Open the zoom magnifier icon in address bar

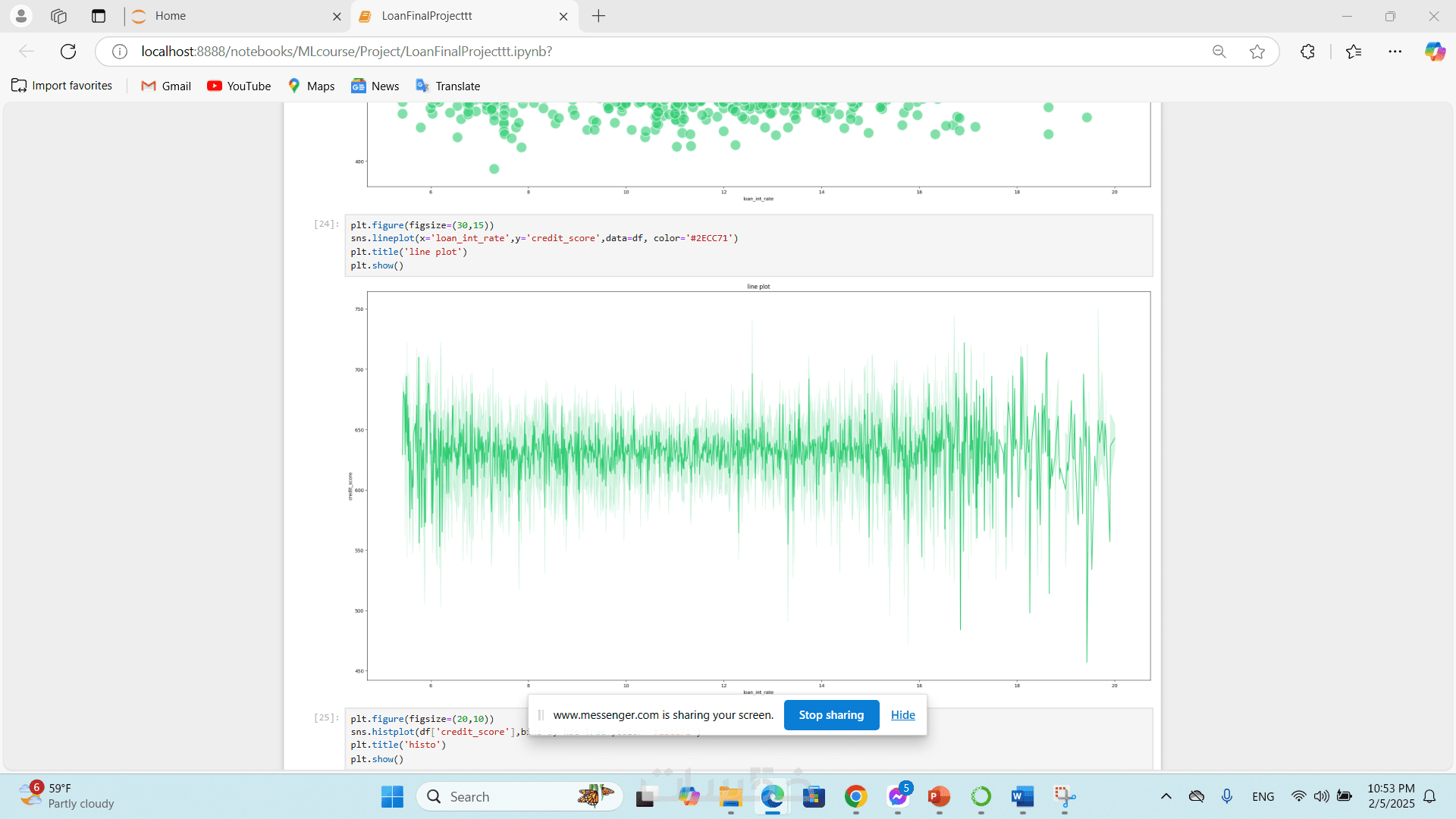(x=1219, y=52)
